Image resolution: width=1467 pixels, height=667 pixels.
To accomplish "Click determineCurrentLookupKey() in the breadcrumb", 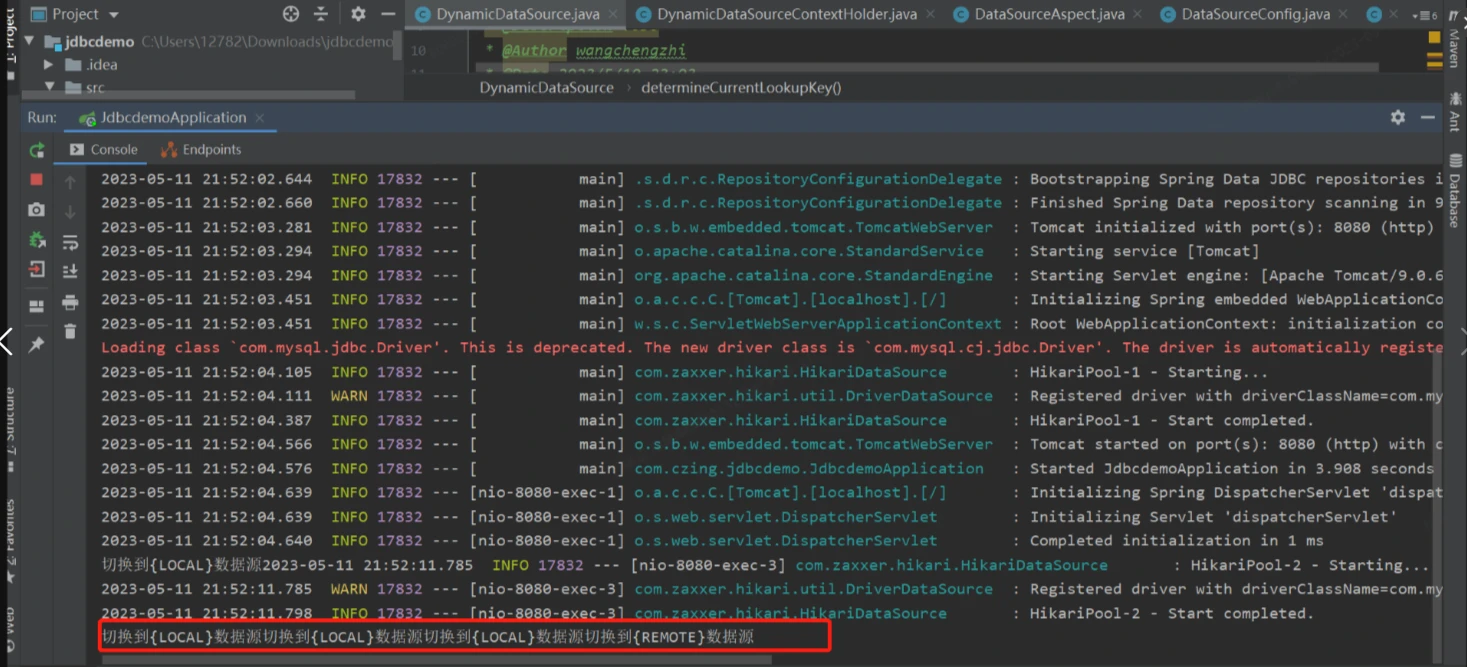I will click(x=741, y=87).
